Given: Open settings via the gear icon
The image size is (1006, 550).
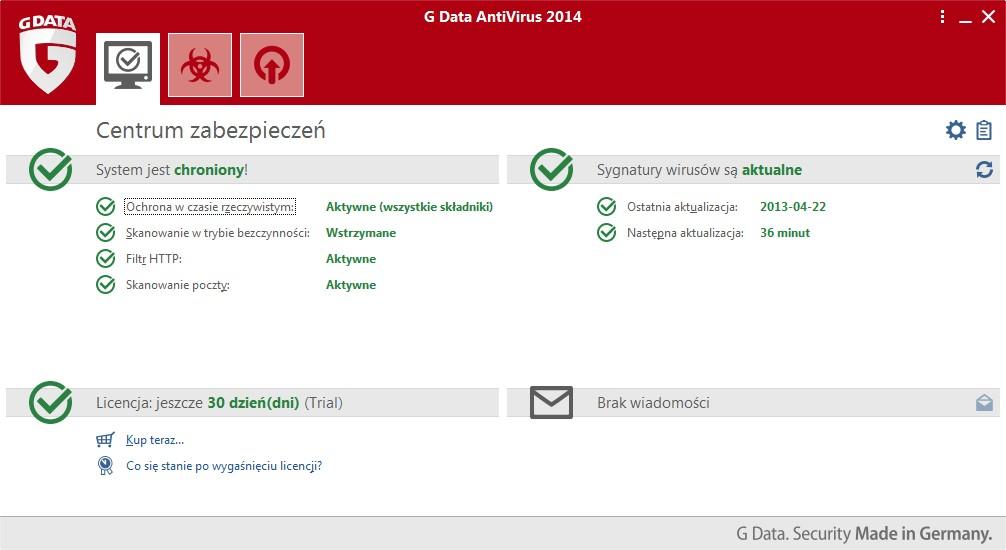Looking at the screenshot, I should coord(955,130).
